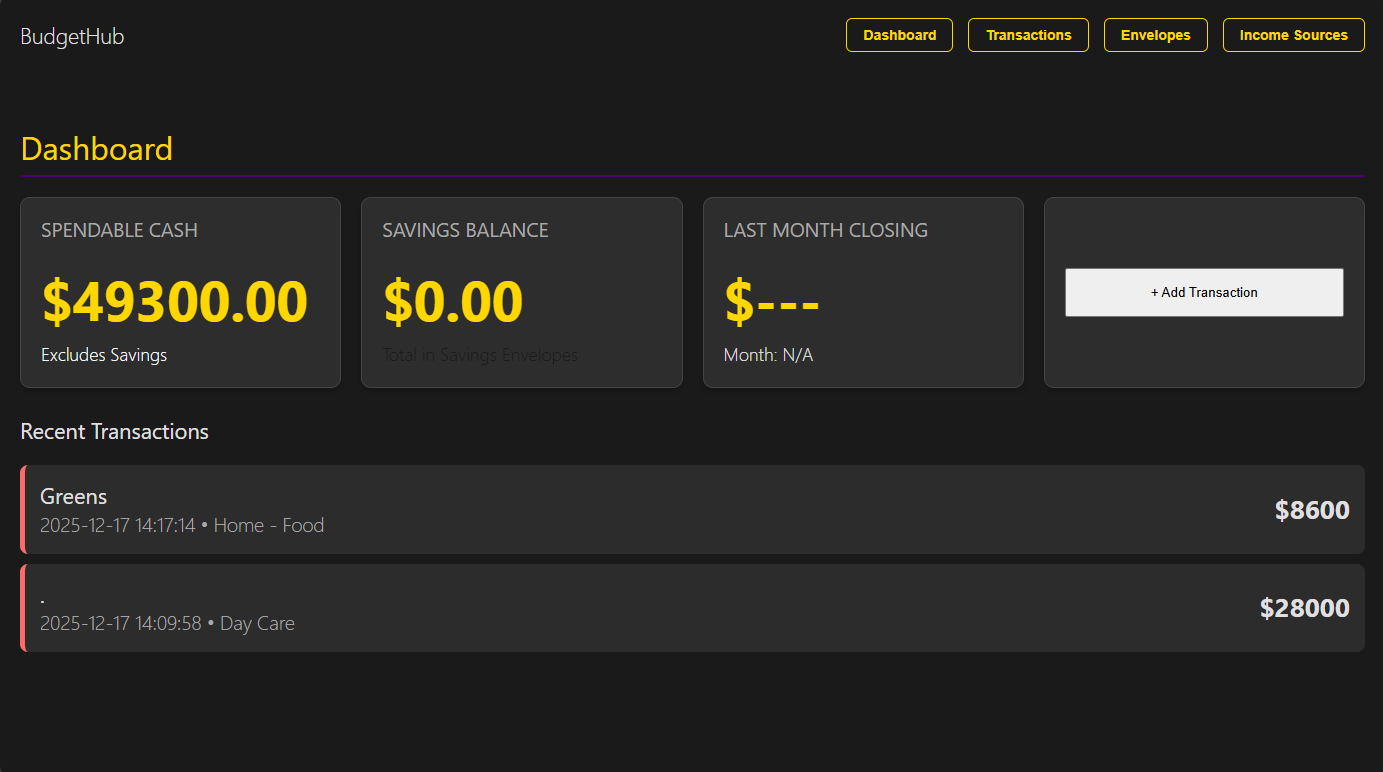The height and width of the screenshot is (772, 1383).
Task: Open the Income Sources page
Action: pos(1293,35)
